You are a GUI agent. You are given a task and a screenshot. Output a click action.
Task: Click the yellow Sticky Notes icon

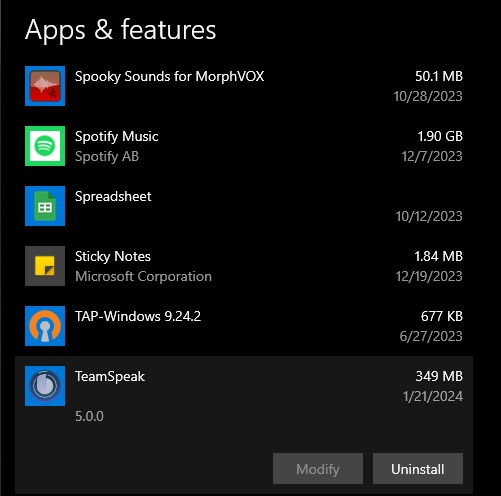click(45, 266)
